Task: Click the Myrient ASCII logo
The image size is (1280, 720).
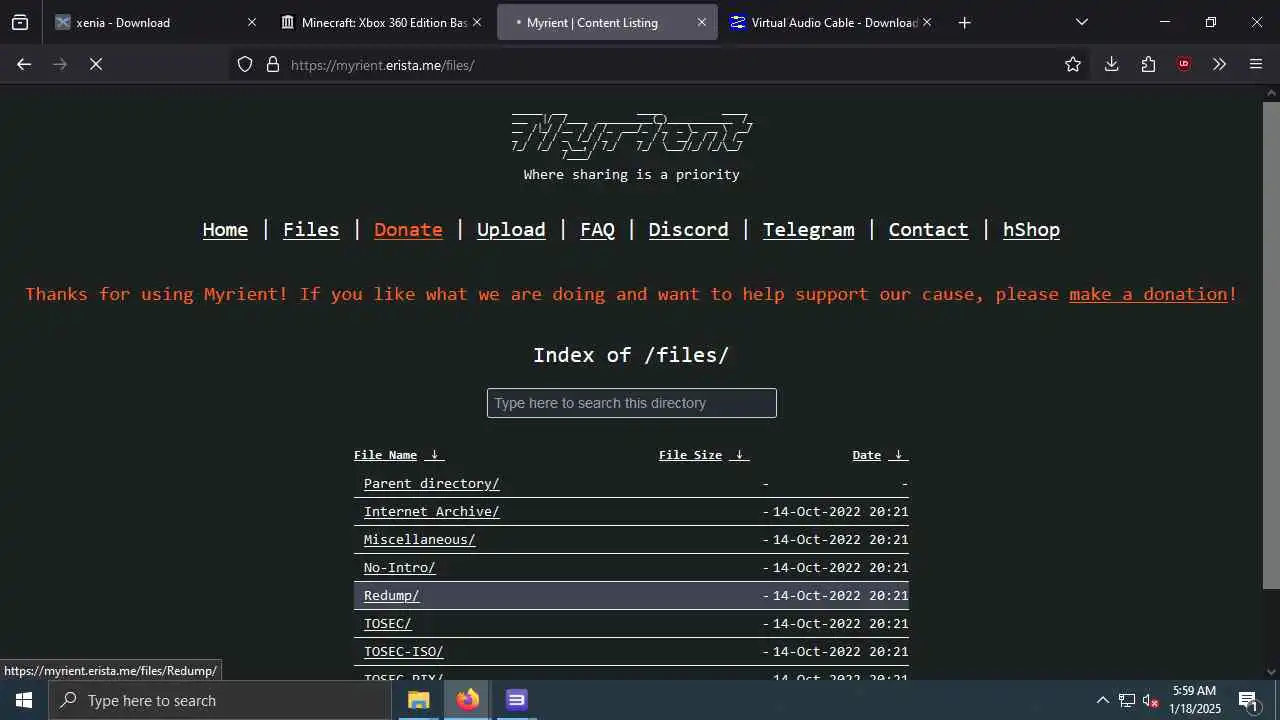Action: tap(631, 135)
